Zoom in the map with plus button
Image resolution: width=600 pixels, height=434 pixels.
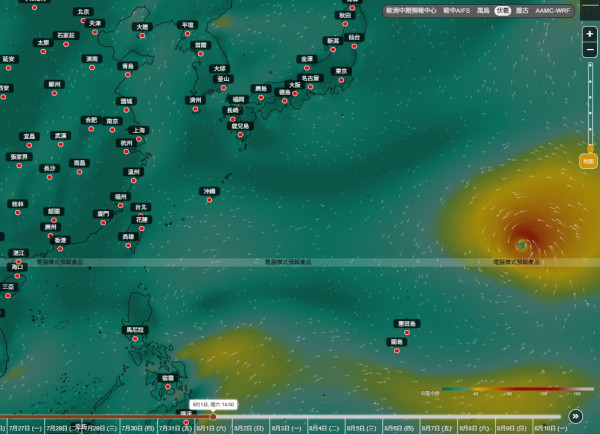(590, 34)
